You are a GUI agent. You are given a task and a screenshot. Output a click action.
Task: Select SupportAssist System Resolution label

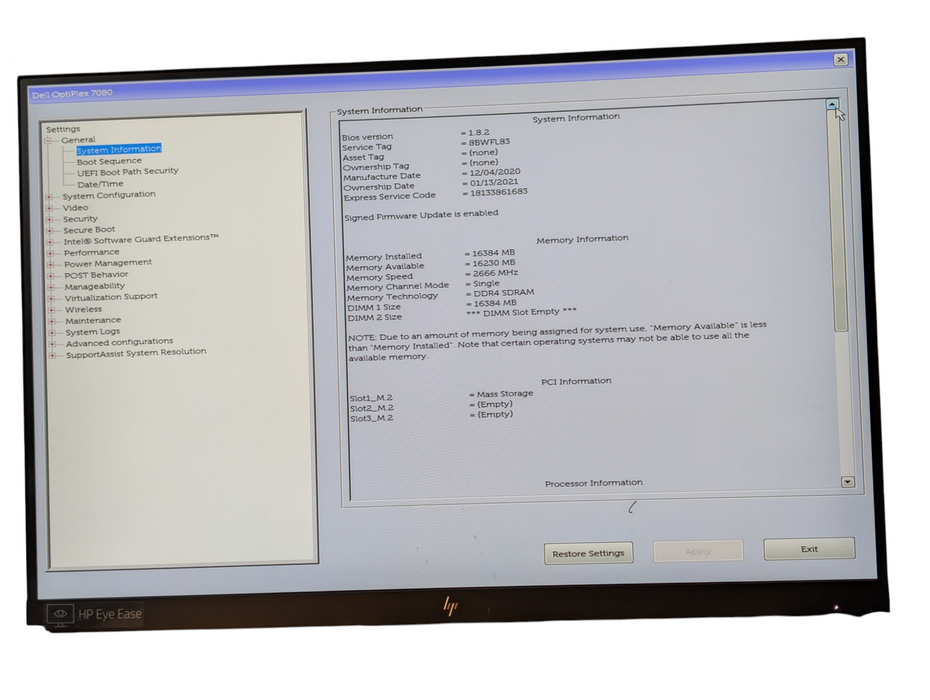[136, 353]
